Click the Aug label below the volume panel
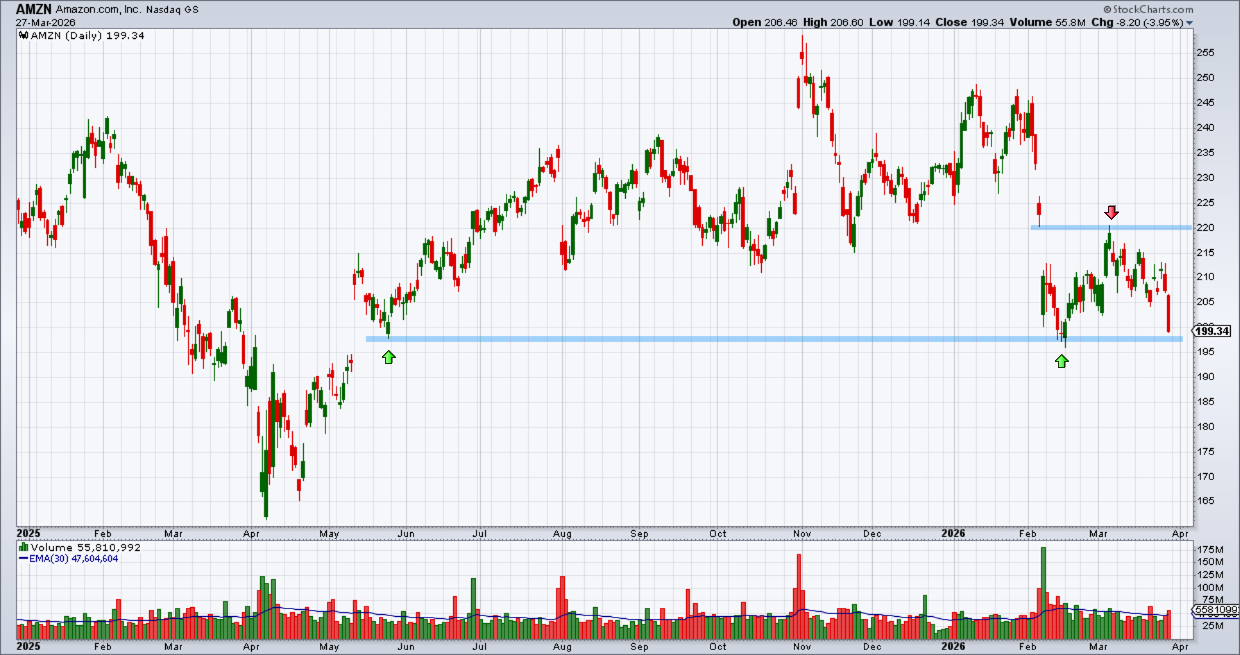This screenshot has width=1240, height=655. point(563,647)
